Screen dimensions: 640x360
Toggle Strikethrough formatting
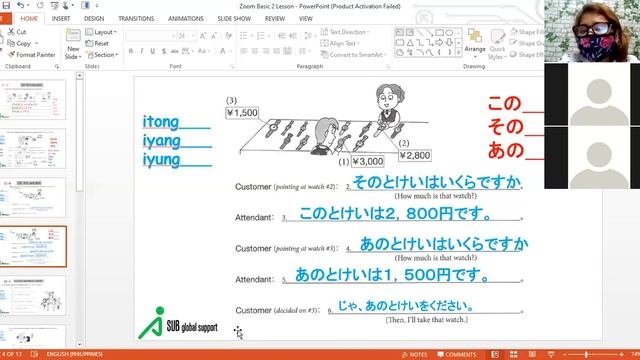coord(175,51)
